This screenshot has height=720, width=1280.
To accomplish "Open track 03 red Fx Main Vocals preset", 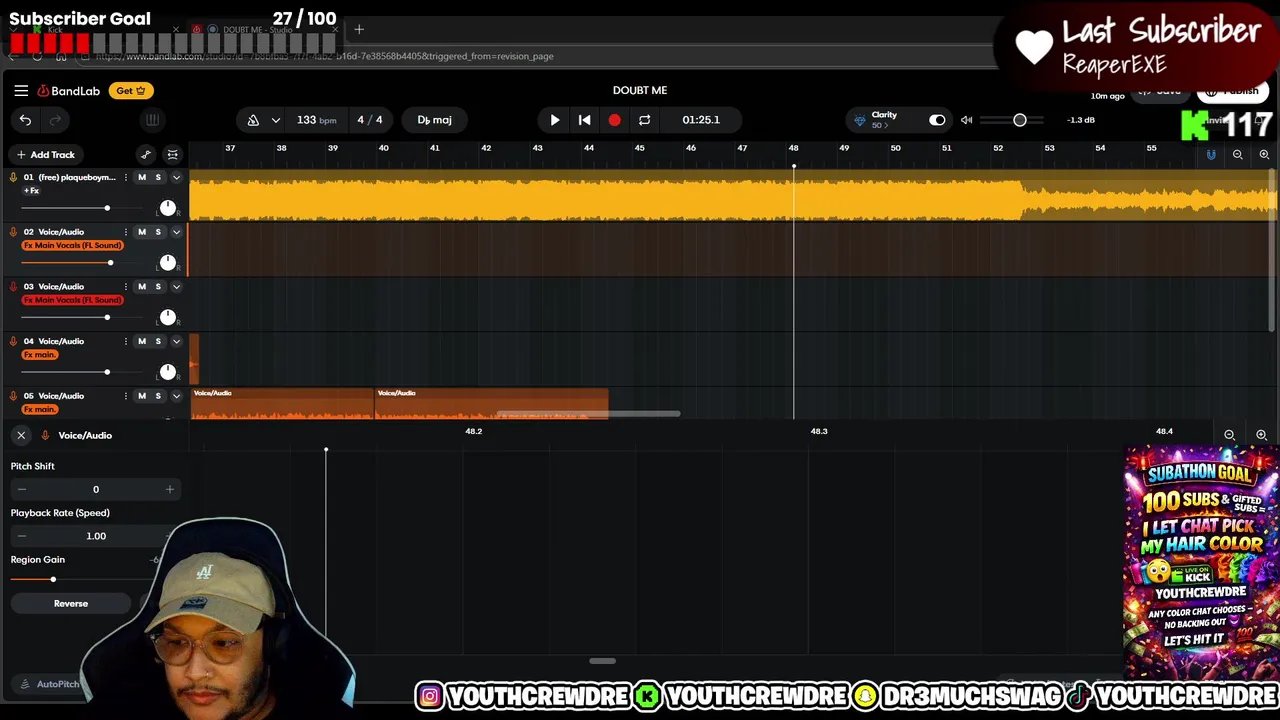I will tap(72, 300).
